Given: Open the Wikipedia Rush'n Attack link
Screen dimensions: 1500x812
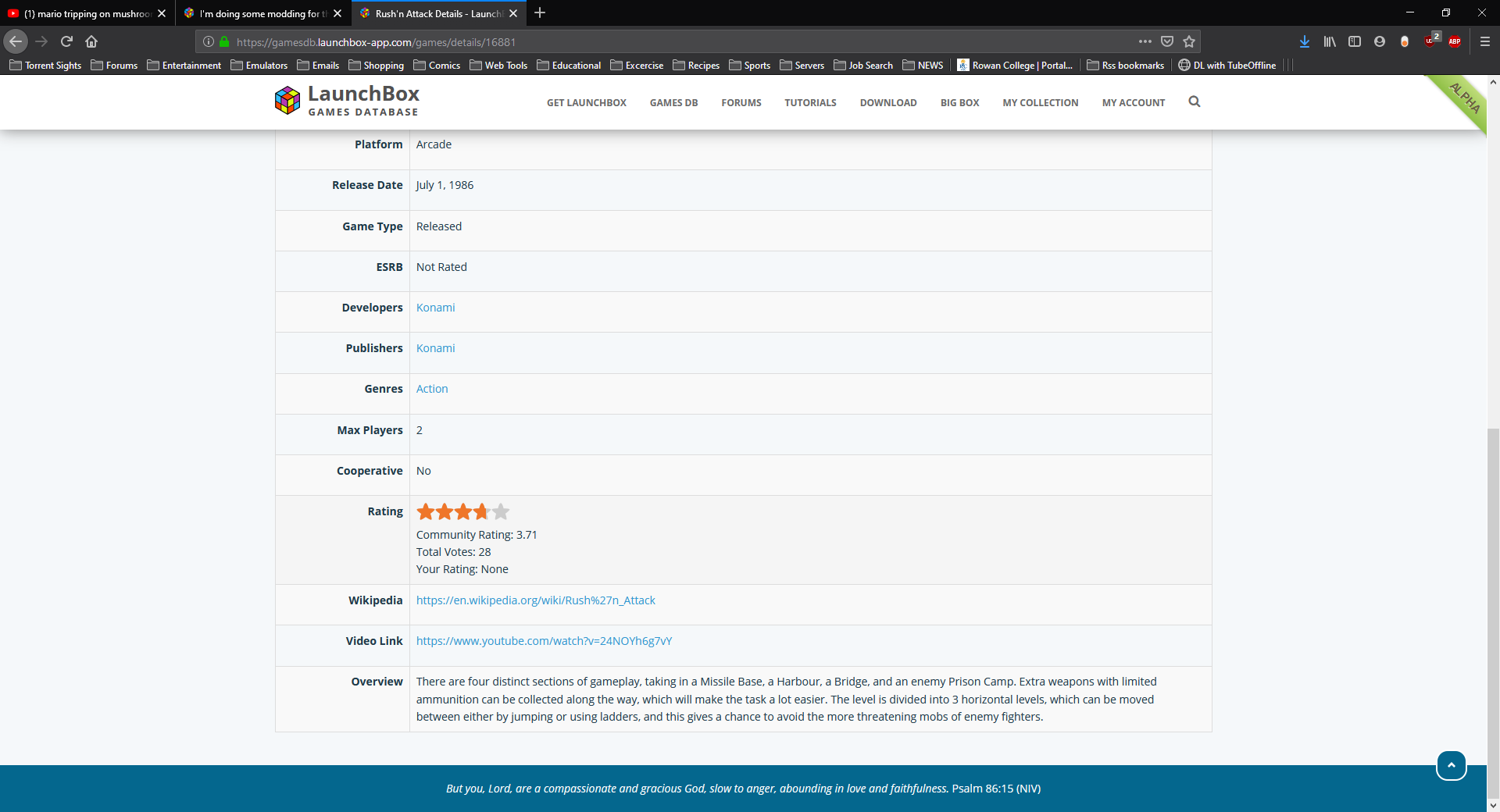Looking at the screenshot, I should pyautogui.click(x=535, y=600).
